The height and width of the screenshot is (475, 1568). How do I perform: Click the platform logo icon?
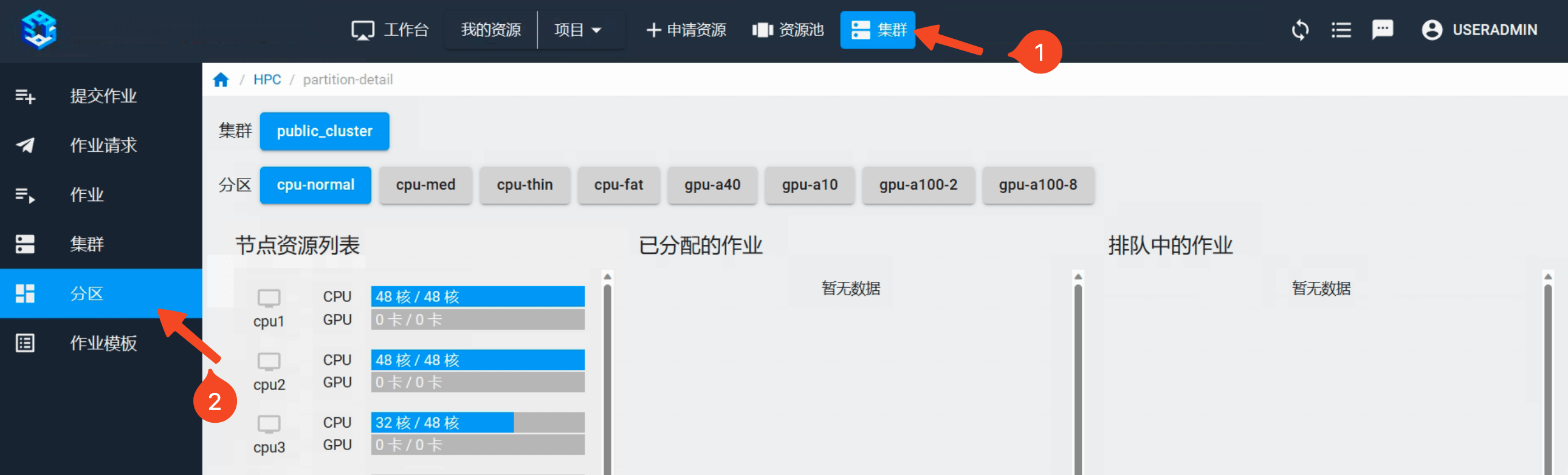pos(38,29)
